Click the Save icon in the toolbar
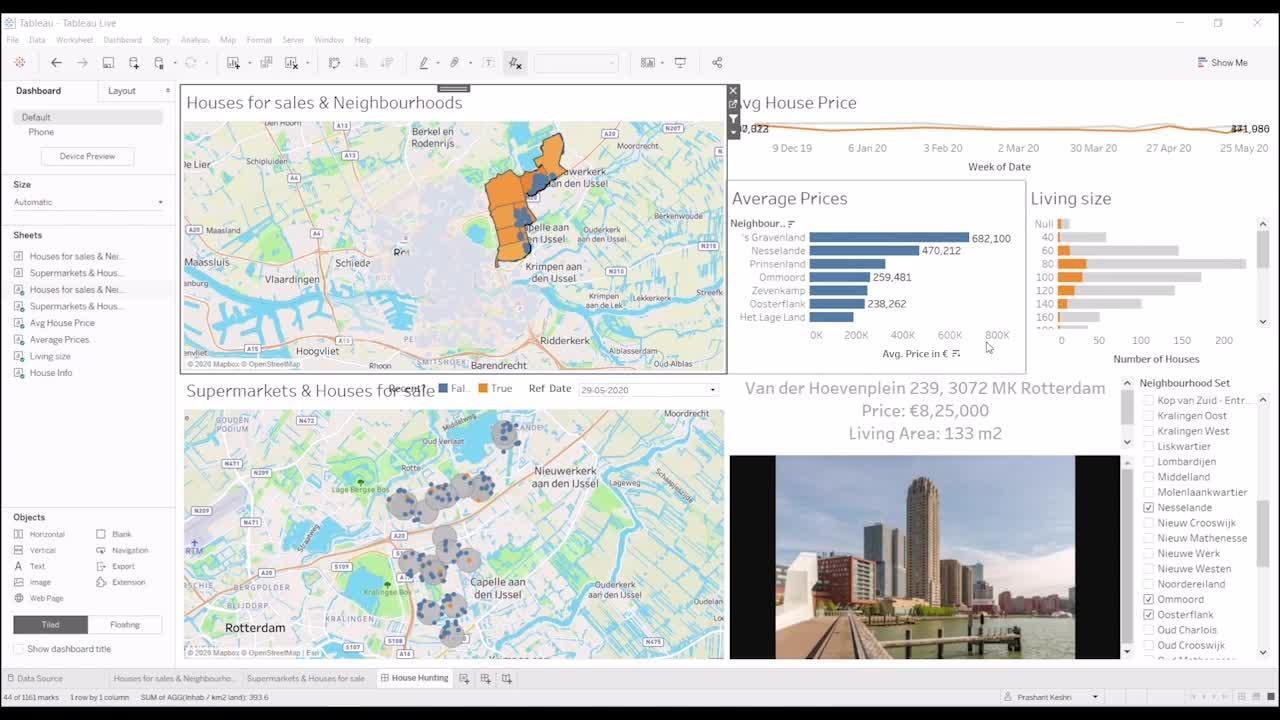 coord(107,62)
